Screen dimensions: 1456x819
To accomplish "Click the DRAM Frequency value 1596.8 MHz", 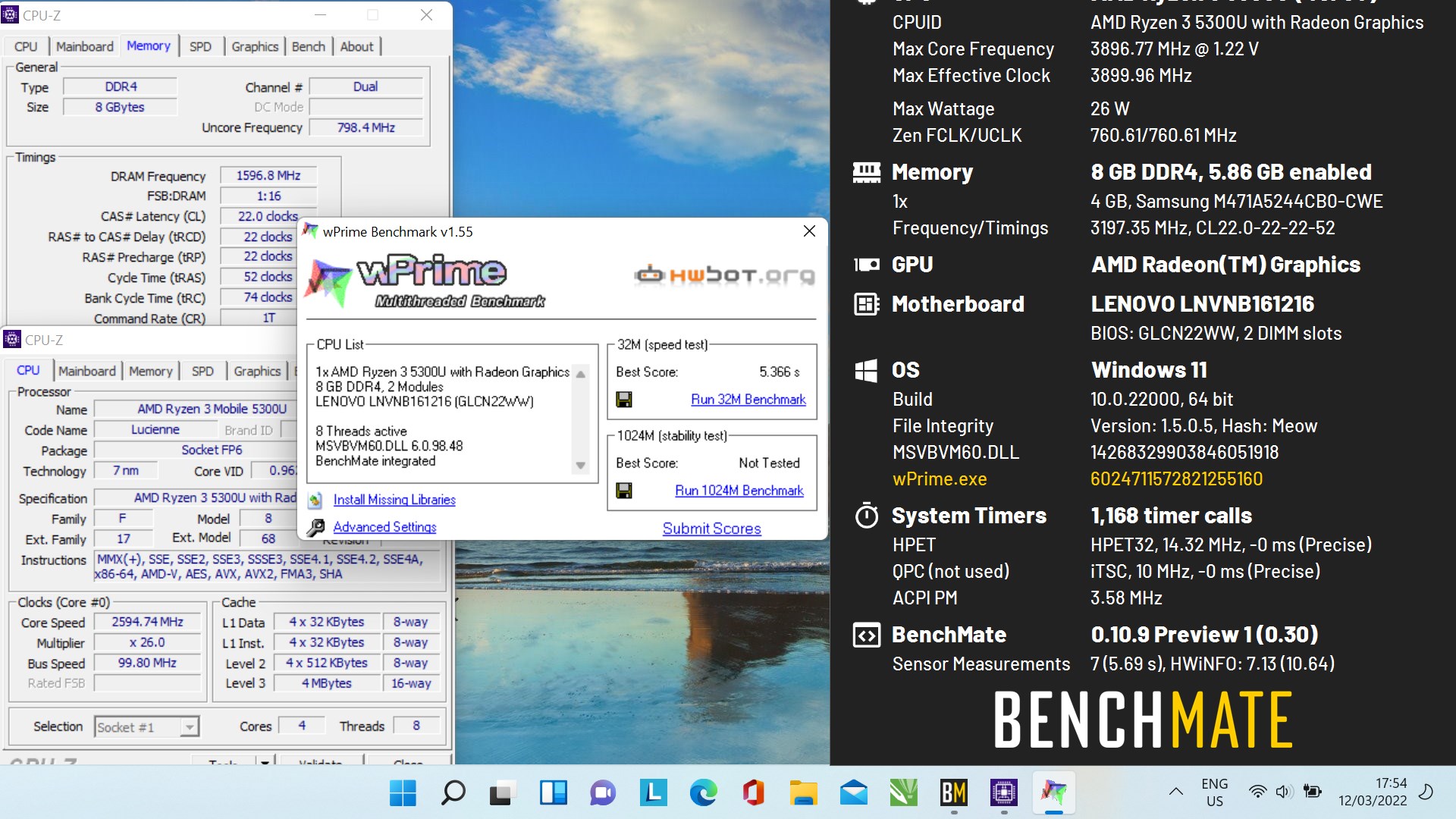I will (268, 175).
